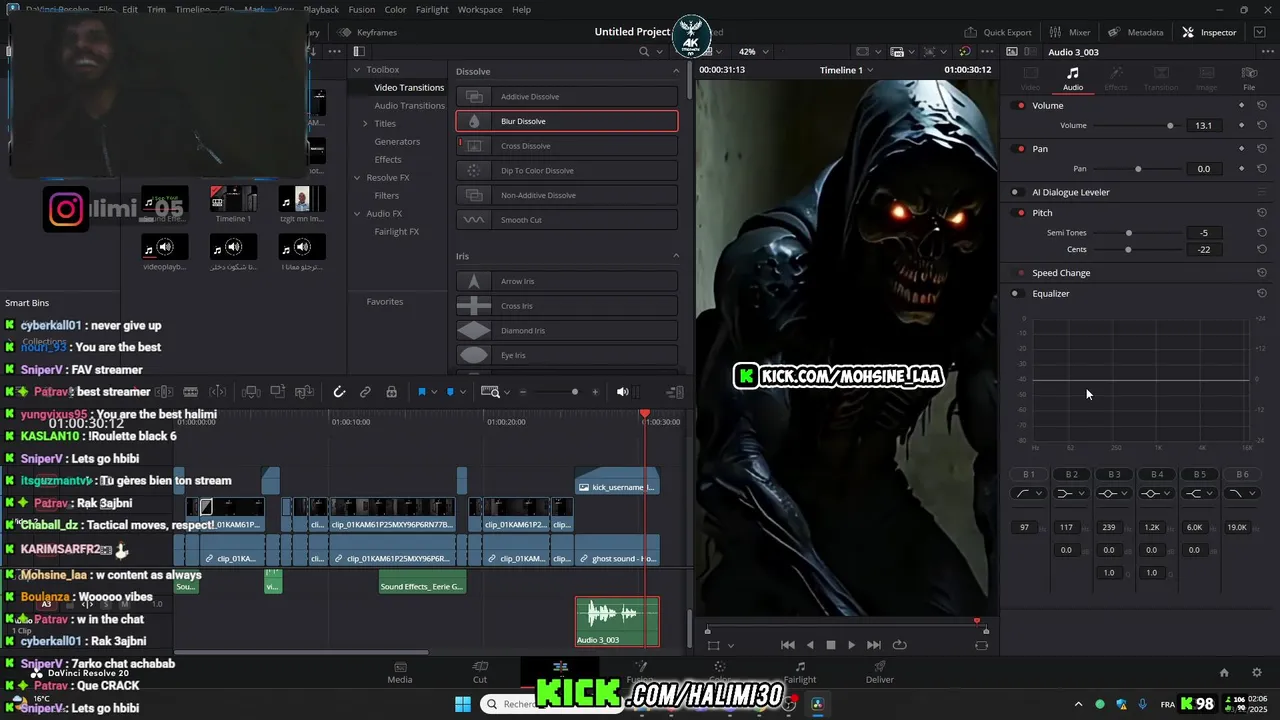Adjust Volume slider handle
This screenshot has width=1280, height=720.
1170,125
